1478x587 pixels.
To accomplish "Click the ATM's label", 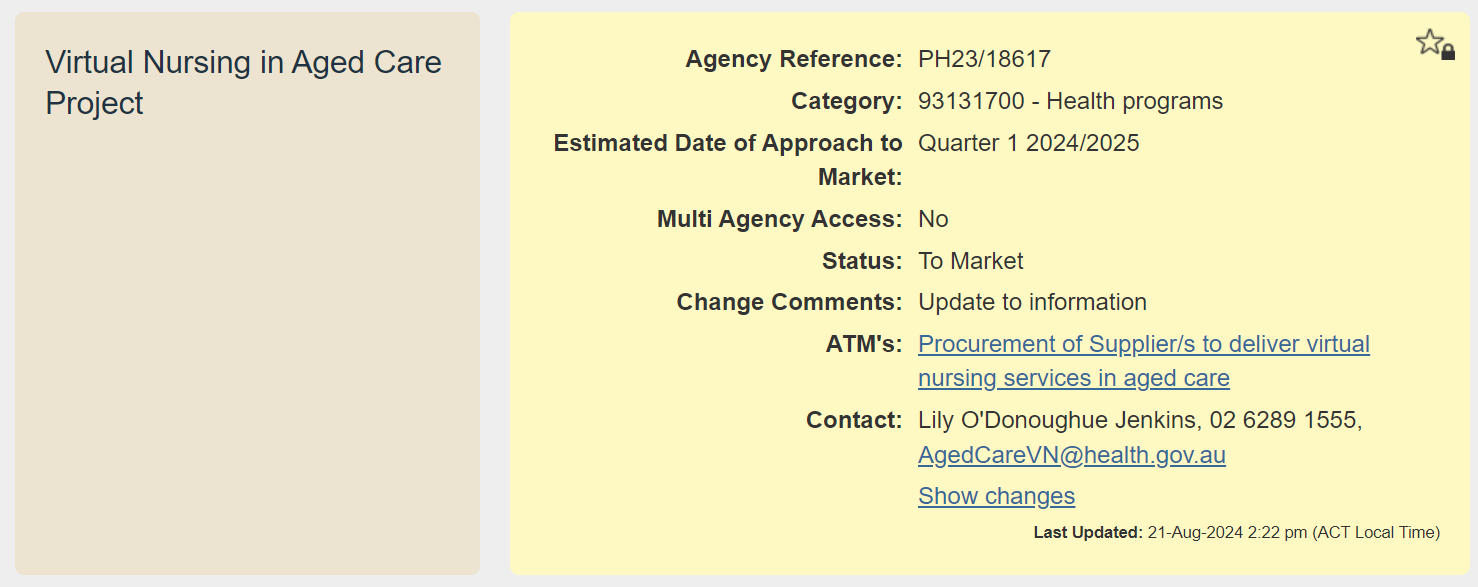I will coord(863,345).
